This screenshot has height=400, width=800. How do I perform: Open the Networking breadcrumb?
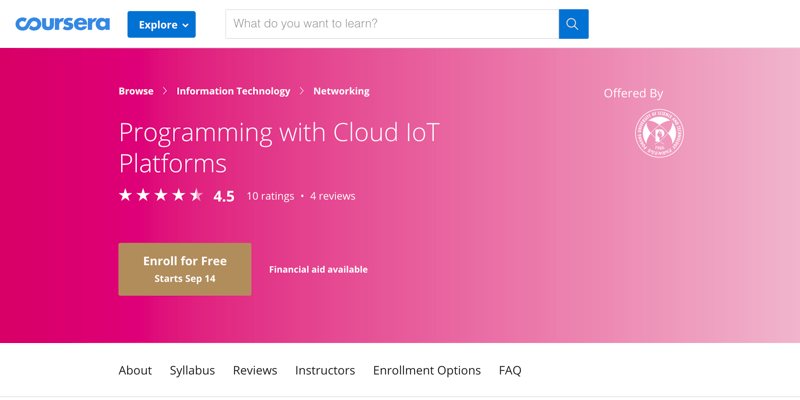pyautogui.click(x=341, y=91)
